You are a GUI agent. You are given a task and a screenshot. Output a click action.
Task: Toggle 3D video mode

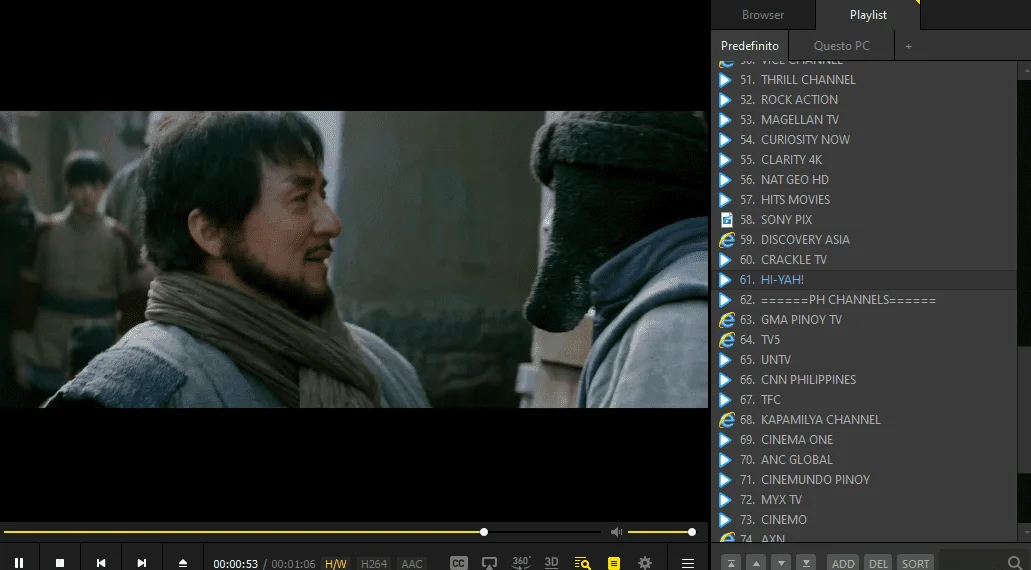[x=551, y=563]
